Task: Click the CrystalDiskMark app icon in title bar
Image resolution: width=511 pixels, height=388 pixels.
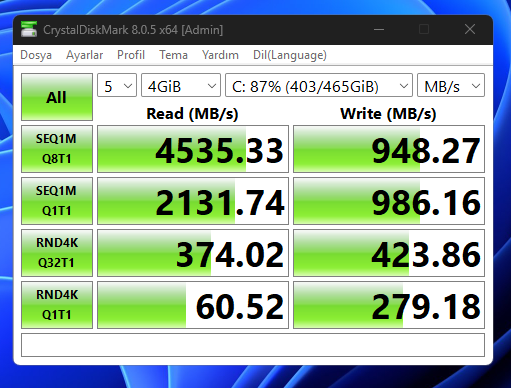Action: coord(29,29)
